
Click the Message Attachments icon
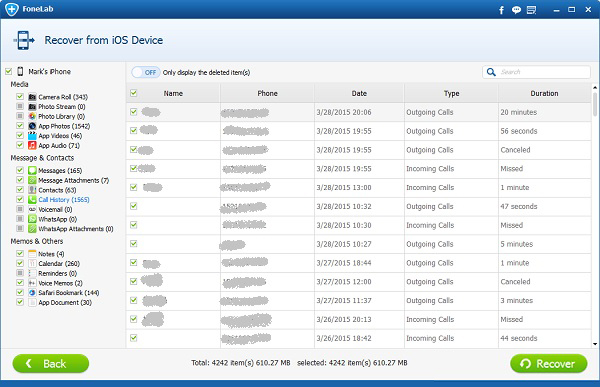(x=32, y=180)
